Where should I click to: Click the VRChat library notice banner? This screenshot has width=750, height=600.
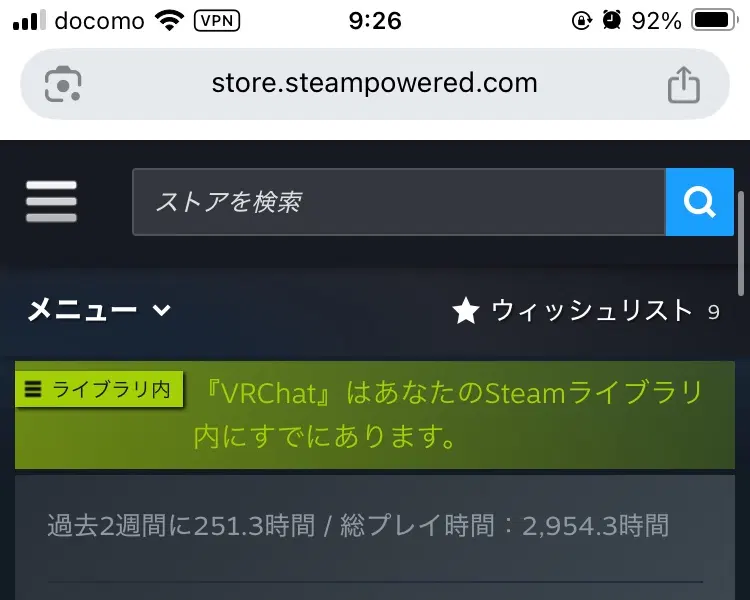(375, 415)
